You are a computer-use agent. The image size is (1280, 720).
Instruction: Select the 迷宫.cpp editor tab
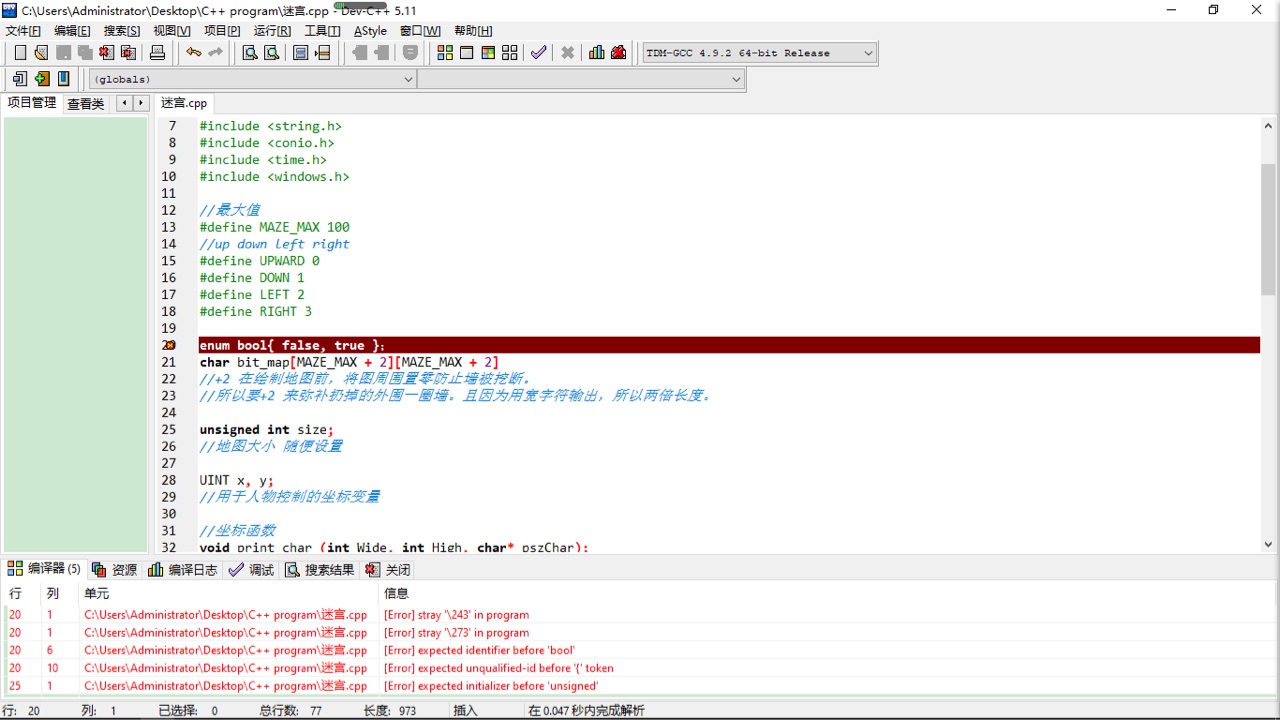pyautogui.click(x=184, y=103)
